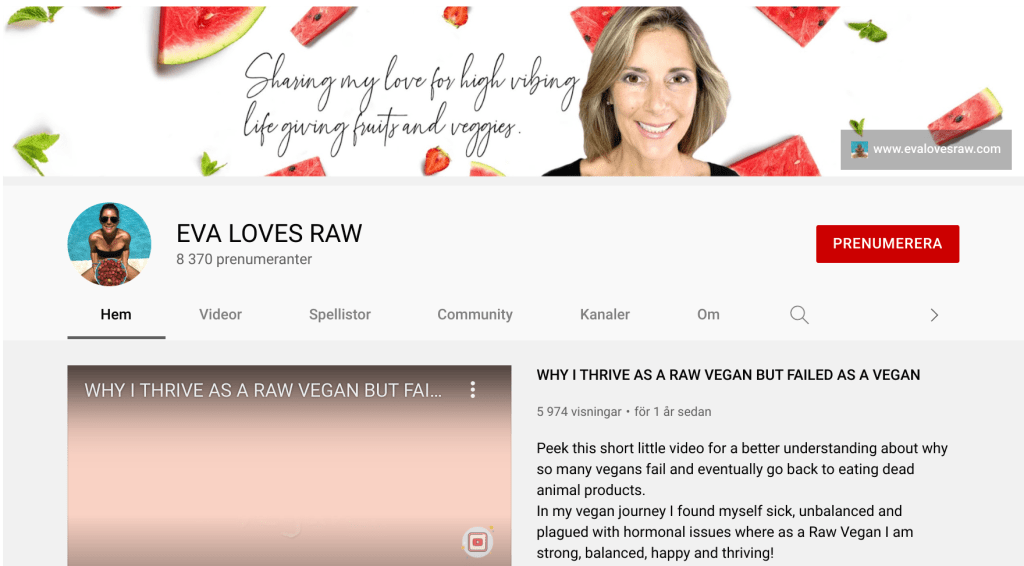Click the 8 370 prenumeranter subscriber count

[x=244, y=259]
